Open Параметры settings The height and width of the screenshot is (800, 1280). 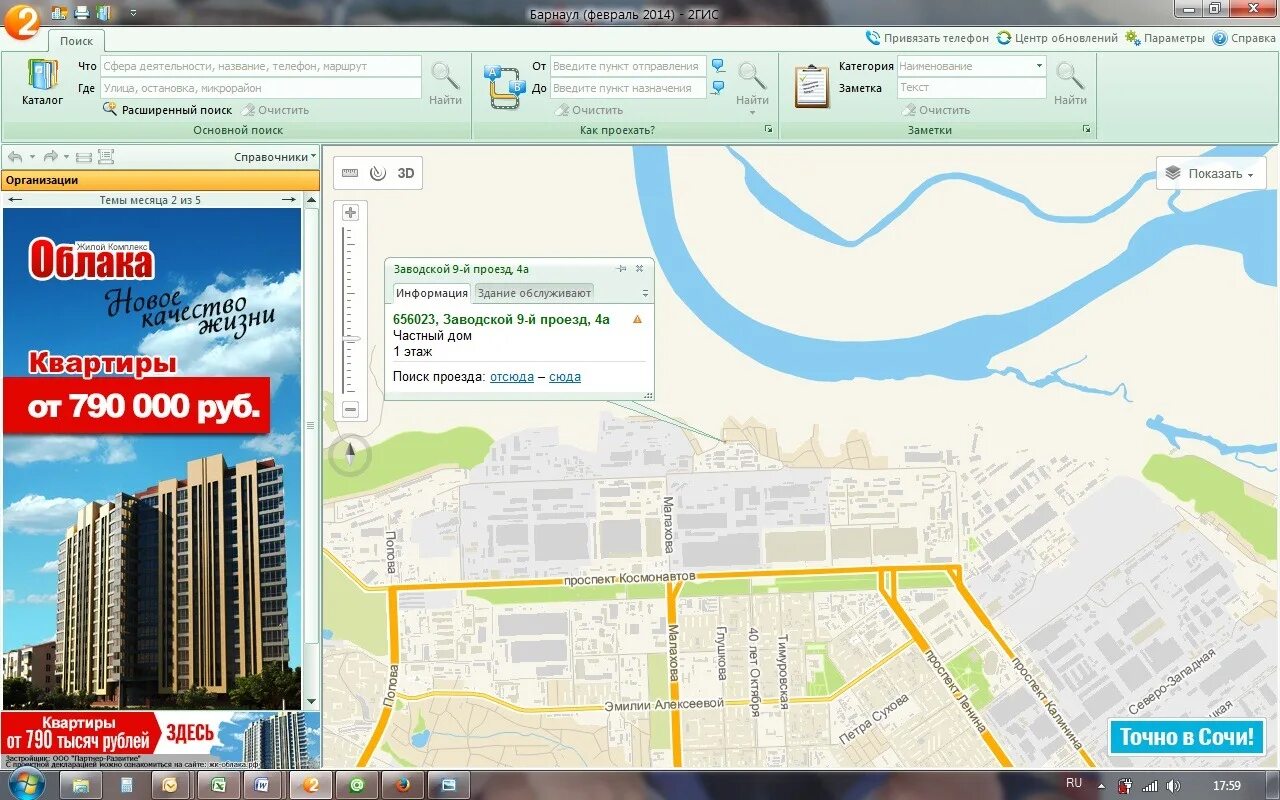(1165, 38)
